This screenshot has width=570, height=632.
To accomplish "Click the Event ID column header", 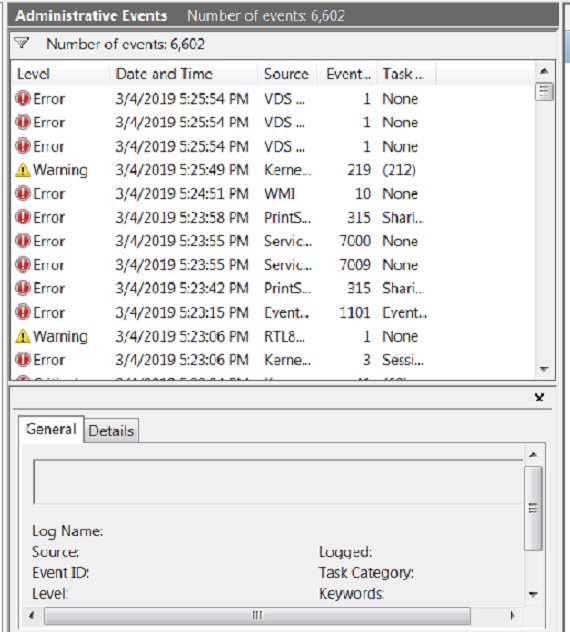I will point(347,74).
